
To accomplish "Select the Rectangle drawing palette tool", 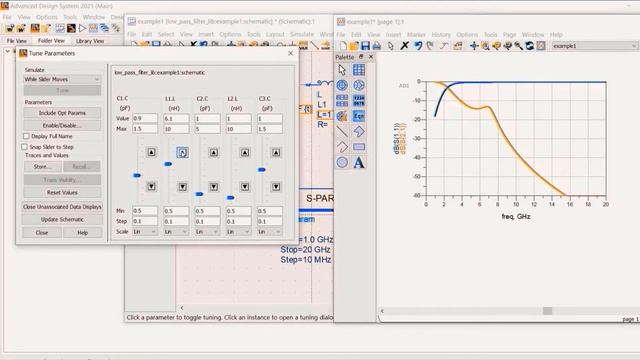I will point(359,147).
